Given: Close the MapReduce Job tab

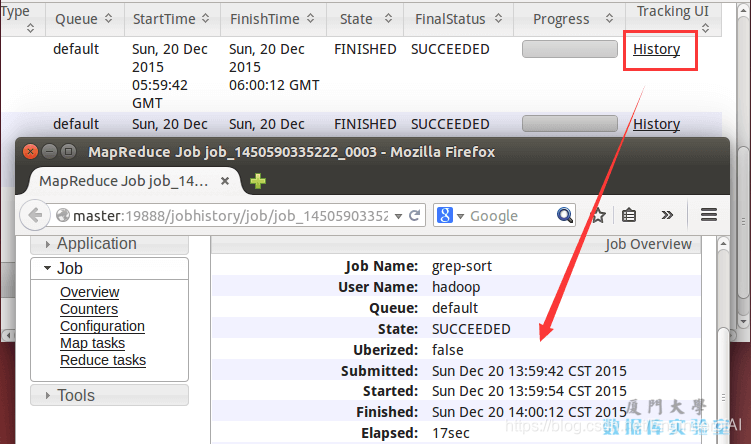Looking at the screenshot, I should (225, 181).
